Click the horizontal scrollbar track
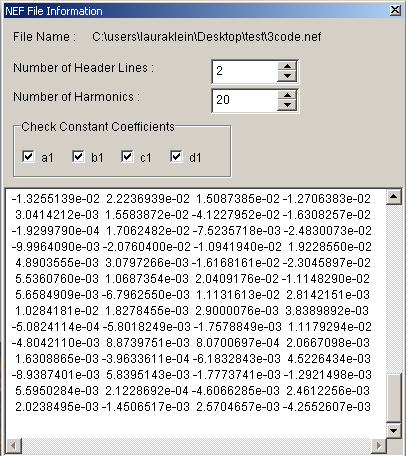This screenshot has width=406, height=456. 196,446
